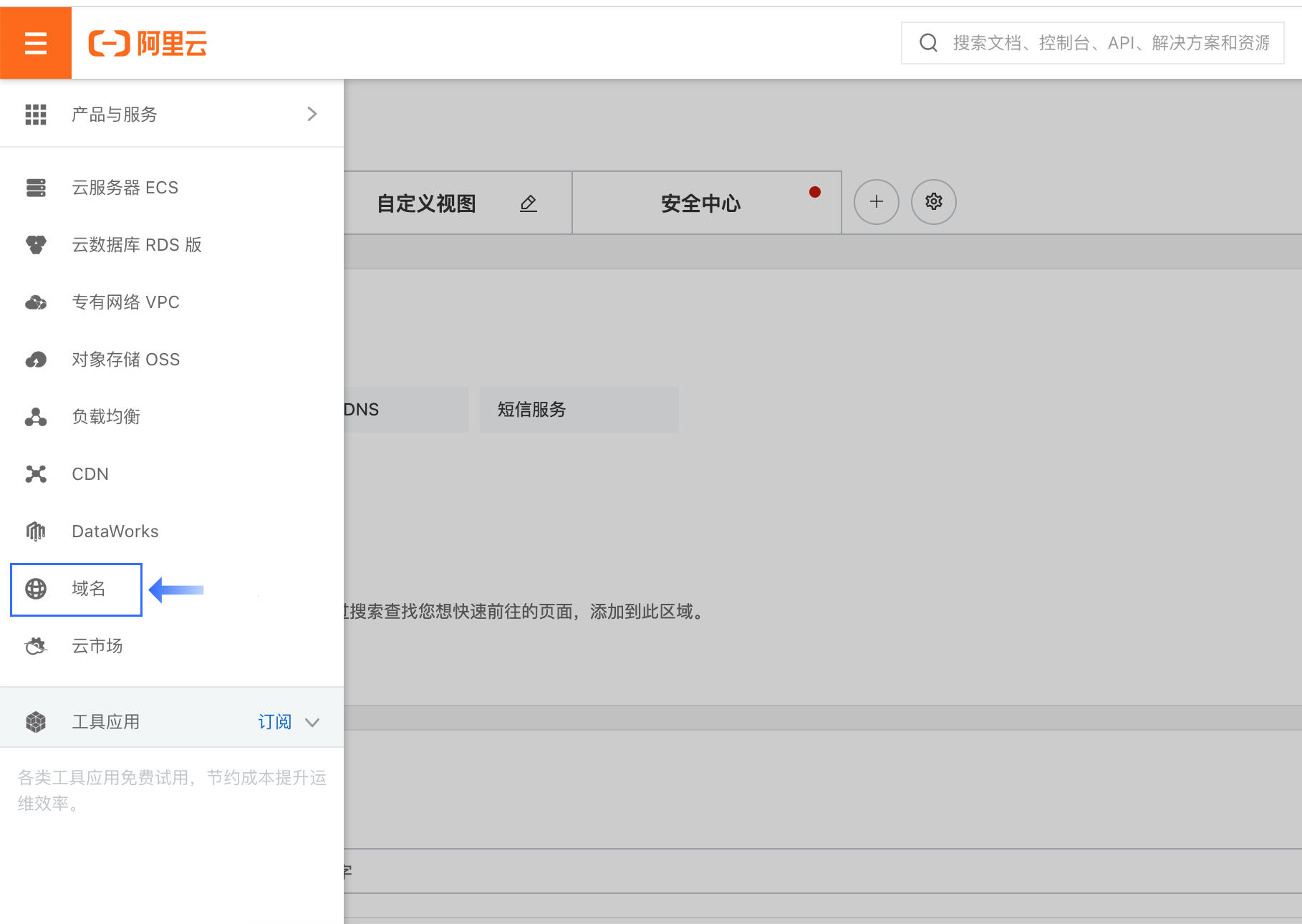Click the Alibaba Cloud logo

[x=148, y=44]
